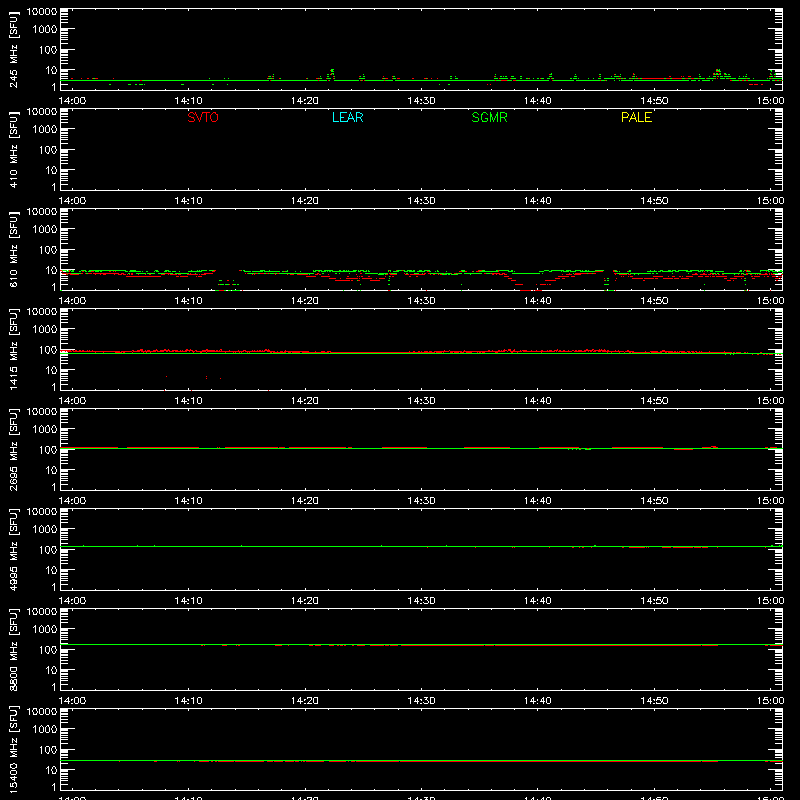Click the yellow PALE station legend label
This screenshot has height=800, width=800.
point(636,117)
